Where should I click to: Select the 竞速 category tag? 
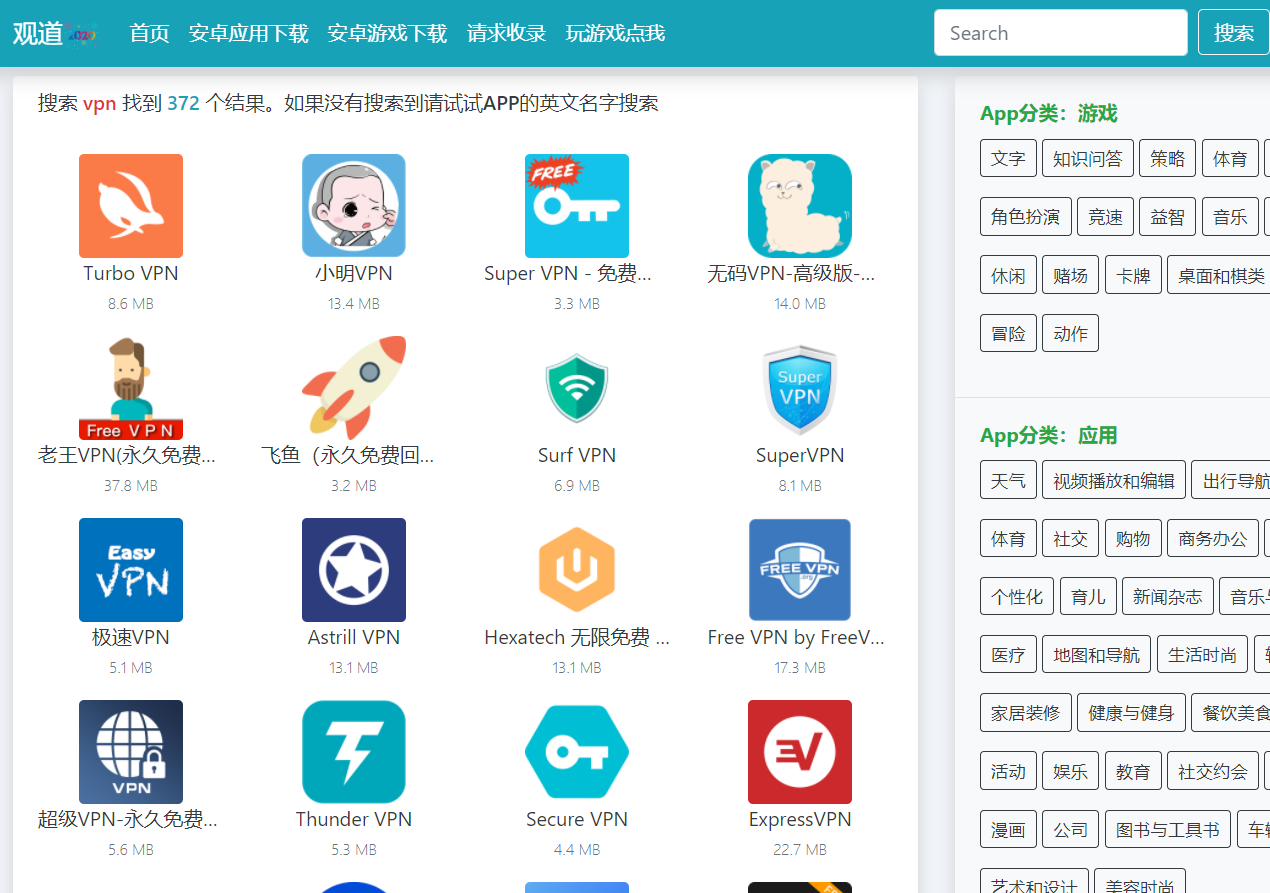point(1105,216)
